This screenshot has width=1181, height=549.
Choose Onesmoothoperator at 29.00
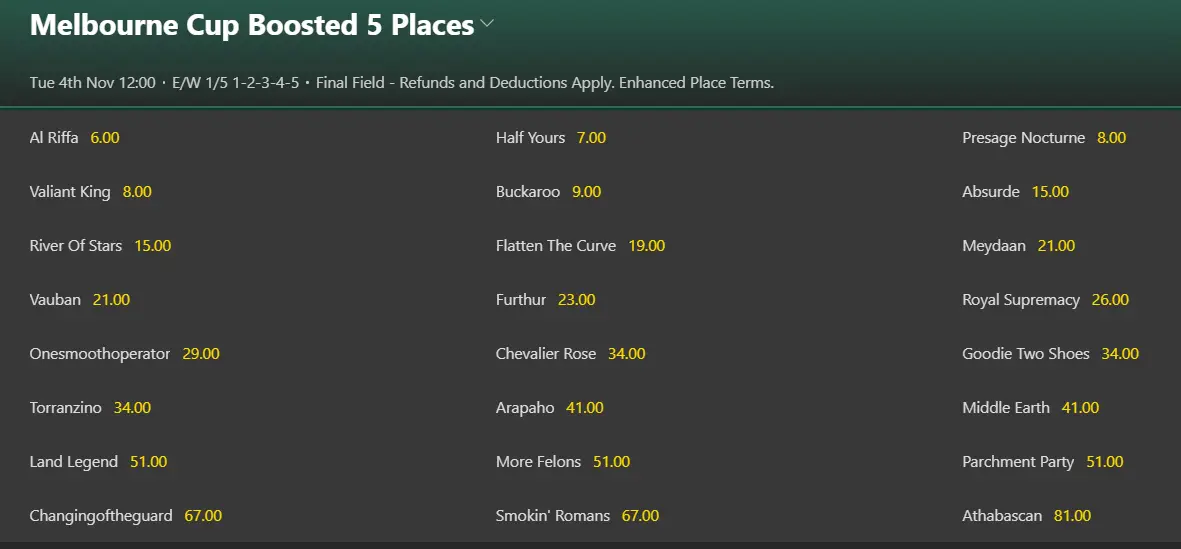[201, 354]
